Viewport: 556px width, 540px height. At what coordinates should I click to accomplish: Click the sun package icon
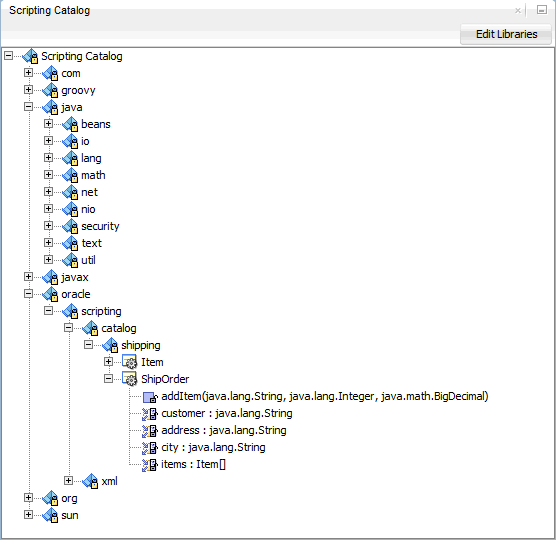50,515
